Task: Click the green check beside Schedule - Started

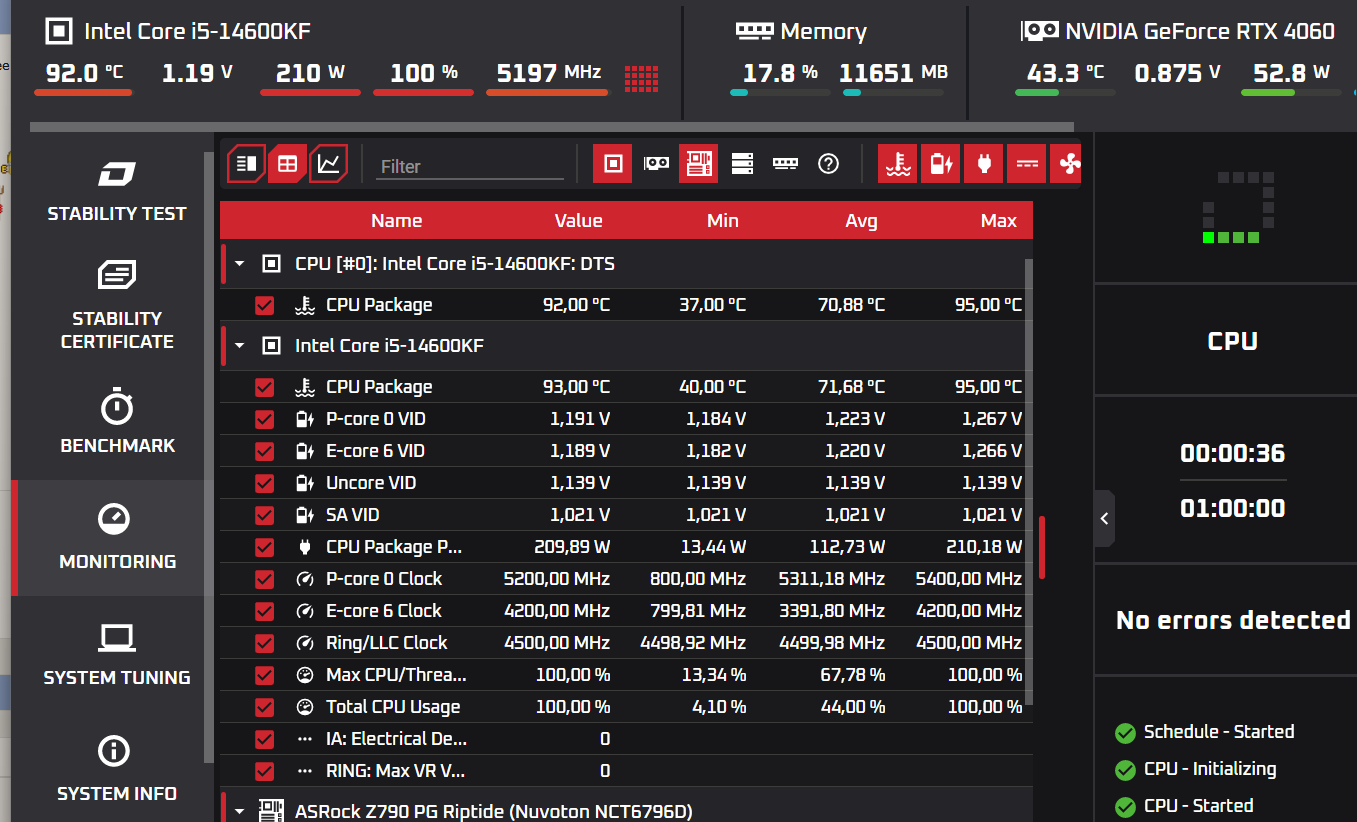Action: (x=1125, y=733)
